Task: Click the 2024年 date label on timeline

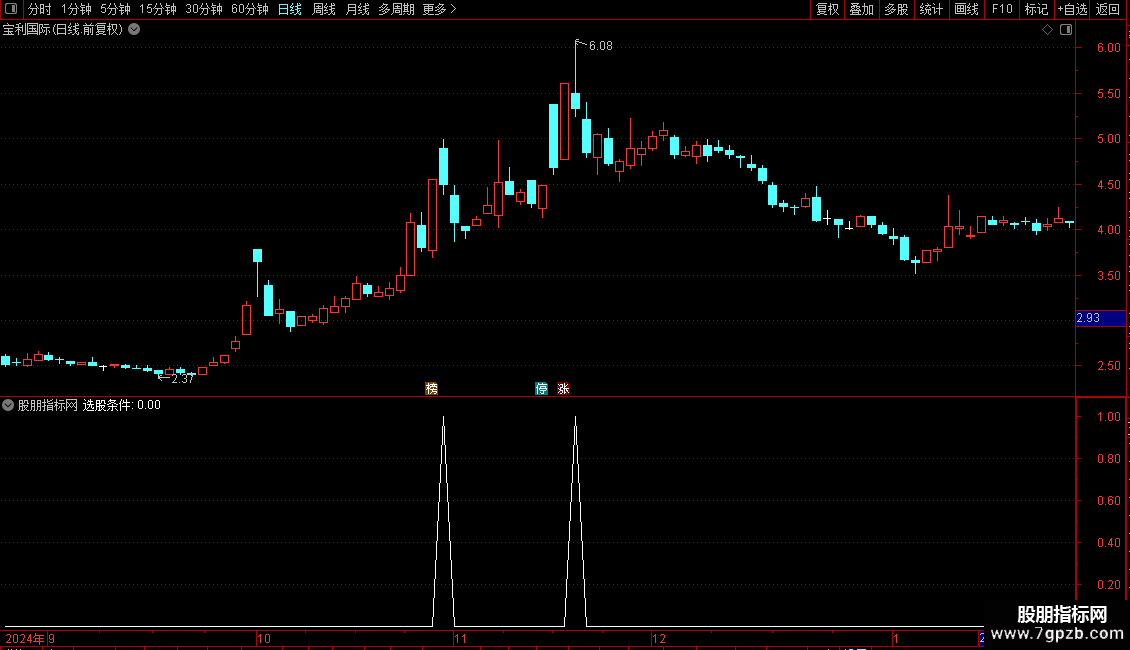Action: tap(25, 638)
